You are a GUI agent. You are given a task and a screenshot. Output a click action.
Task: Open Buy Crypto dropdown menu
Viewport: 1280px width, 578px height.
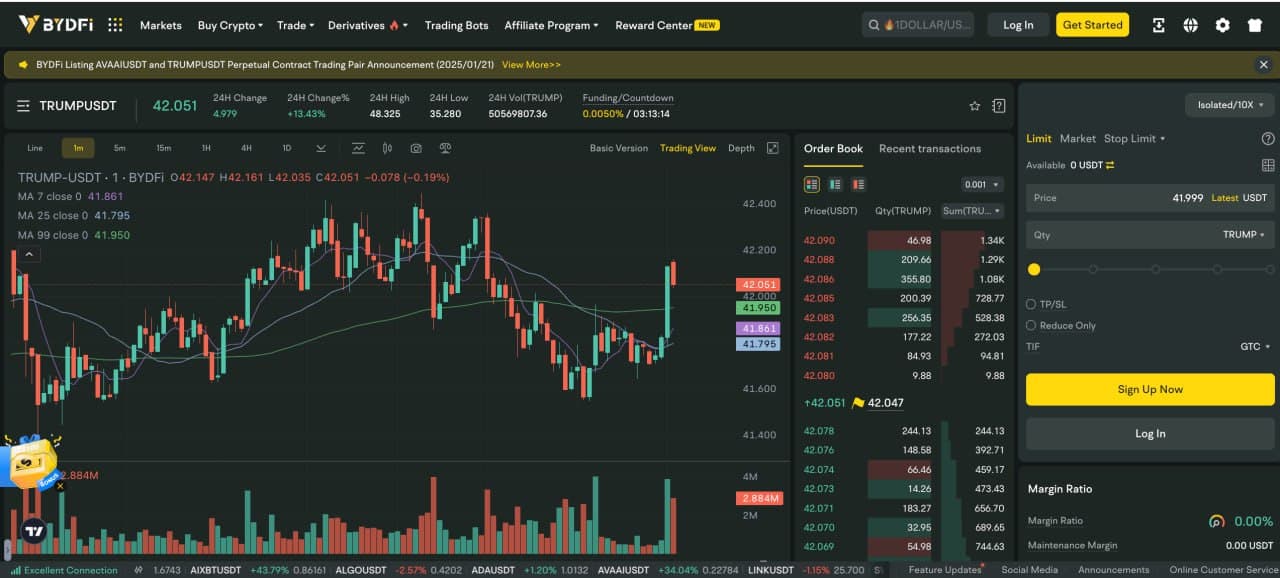coord(230,25)
